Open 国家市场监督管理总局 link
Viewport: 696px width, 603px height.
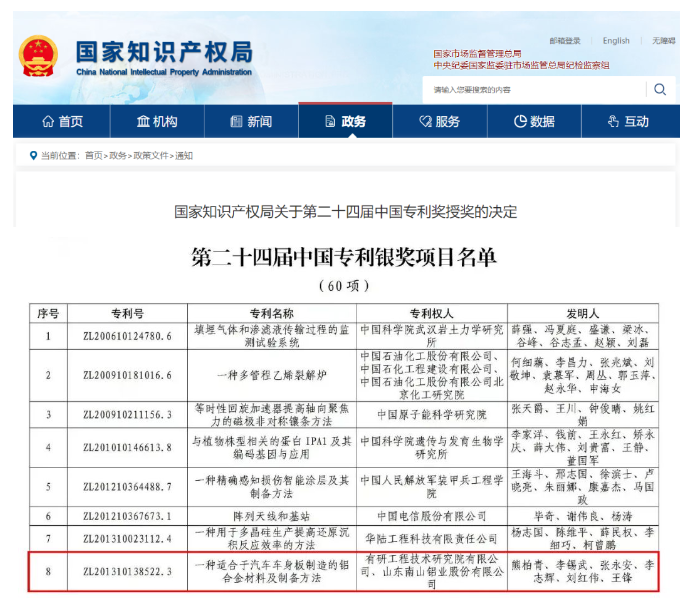(476, 53)
